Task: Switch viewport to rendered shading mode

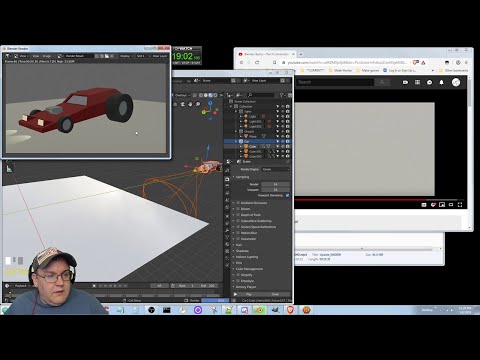Action: coord(215,95)
